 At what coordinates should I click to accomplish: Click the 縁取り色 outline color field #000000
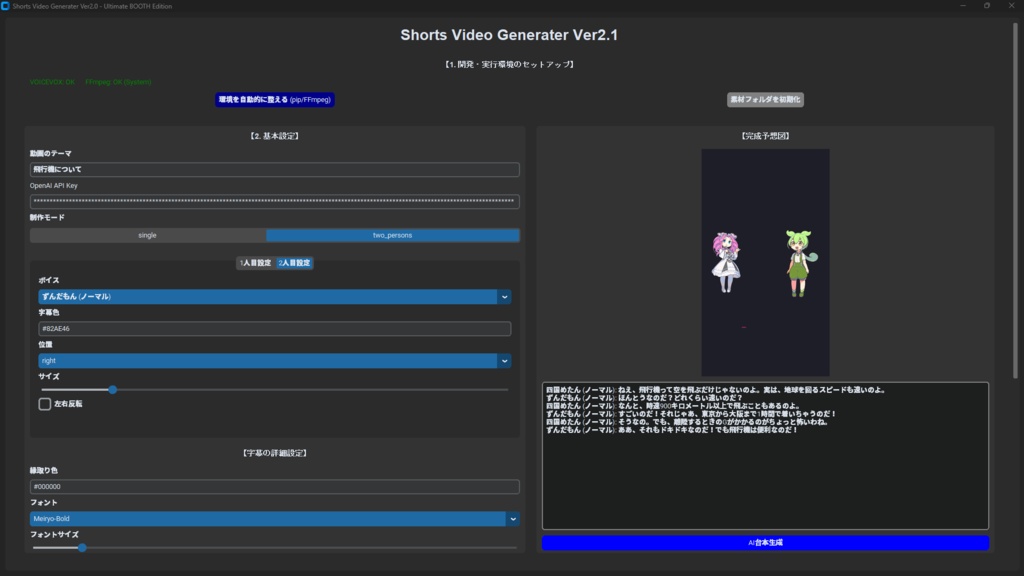point(274,486)
